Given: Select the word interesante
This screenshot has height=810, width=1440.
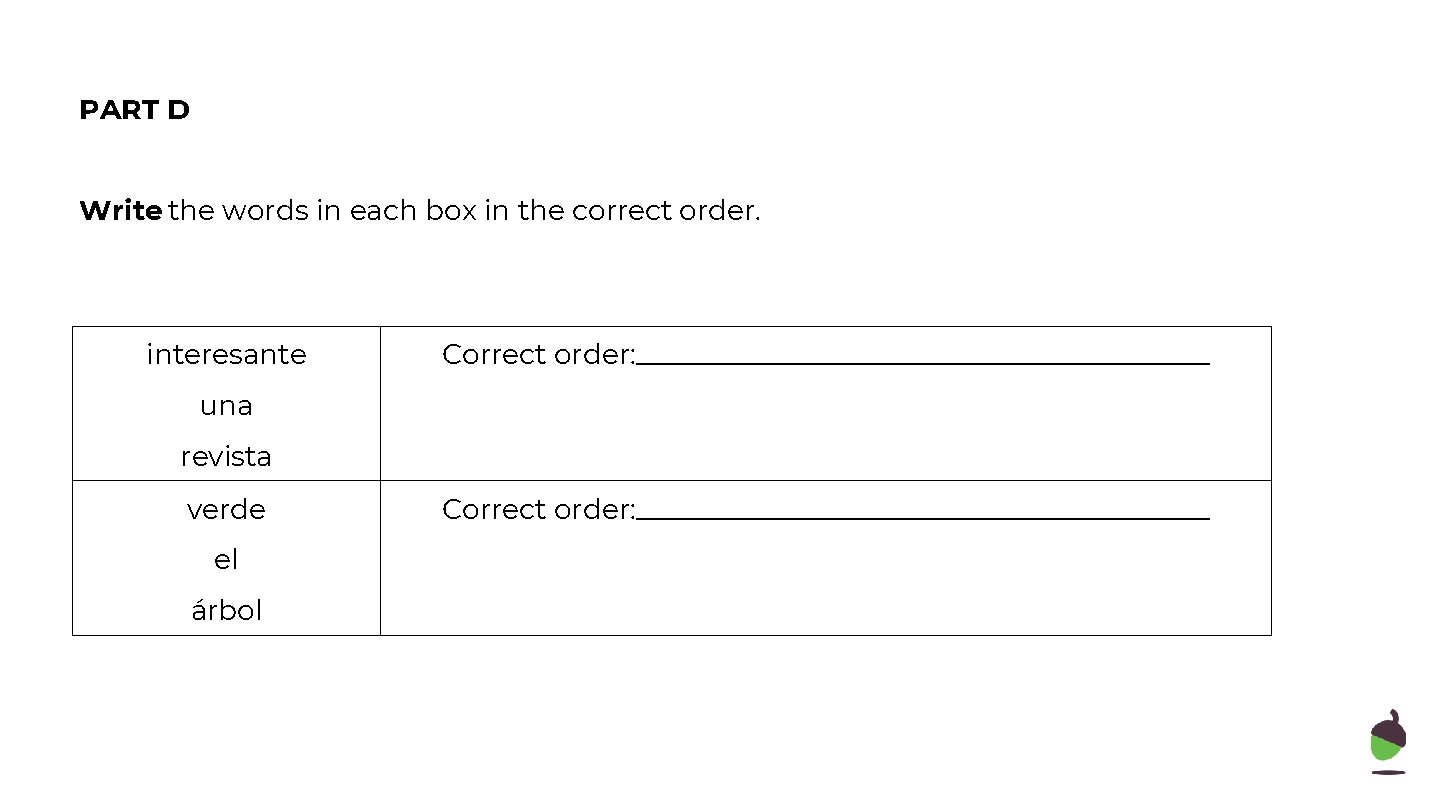Looking at the screenshot, I should (x=226, y=354).
